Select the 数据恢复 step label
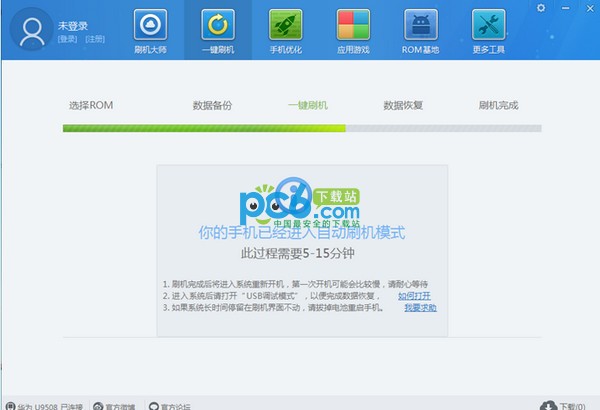The image size is (600, 410). coord(403,105)
